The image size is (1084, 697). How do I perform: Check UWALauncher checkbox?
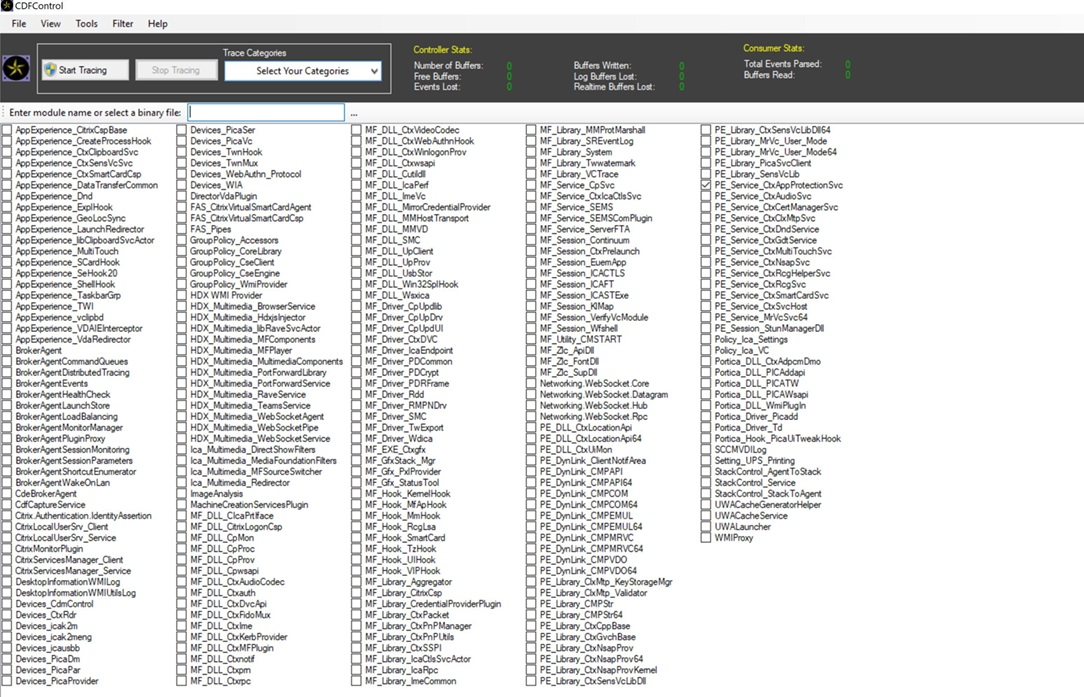(x=706, y=527)
